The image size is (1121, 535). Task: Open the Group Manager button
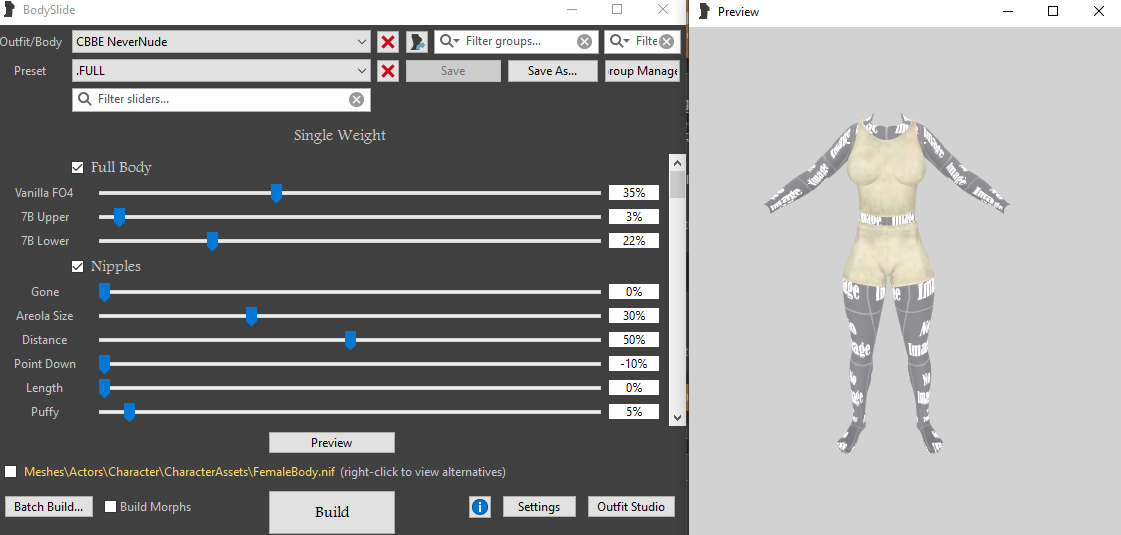coord(642,71)
